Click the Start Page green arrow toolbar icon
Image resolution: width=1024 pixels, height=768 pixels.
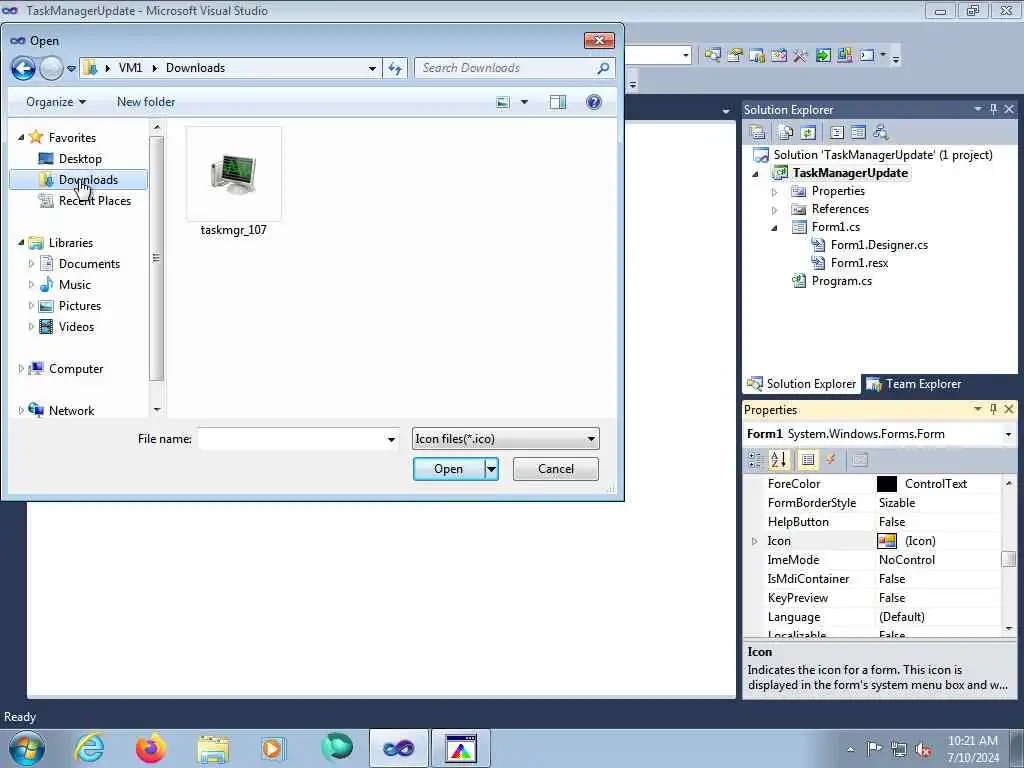pos(823,56)
